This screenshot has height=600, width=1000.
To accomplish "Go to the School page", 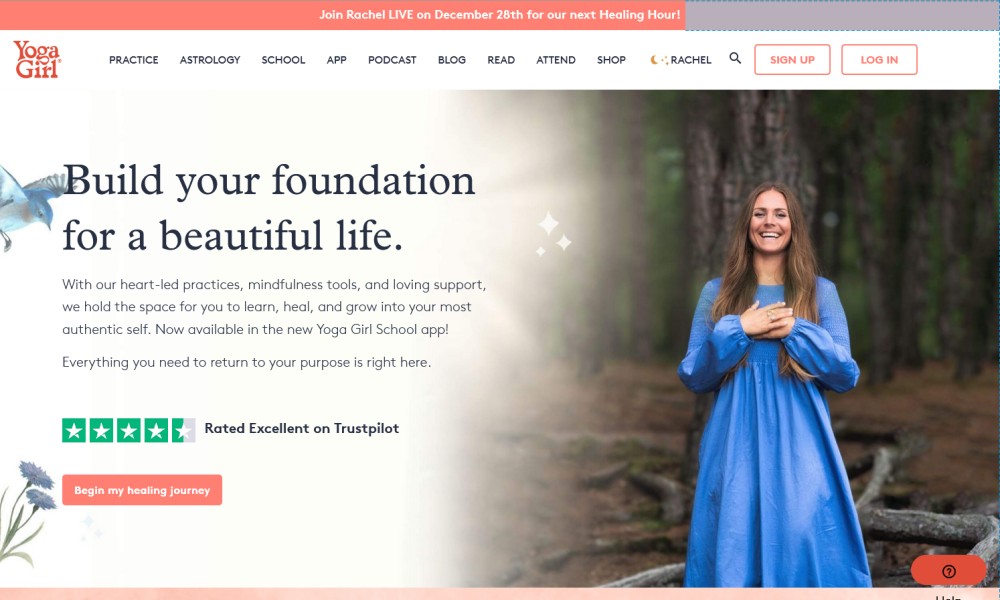I will tap(283, 60).
